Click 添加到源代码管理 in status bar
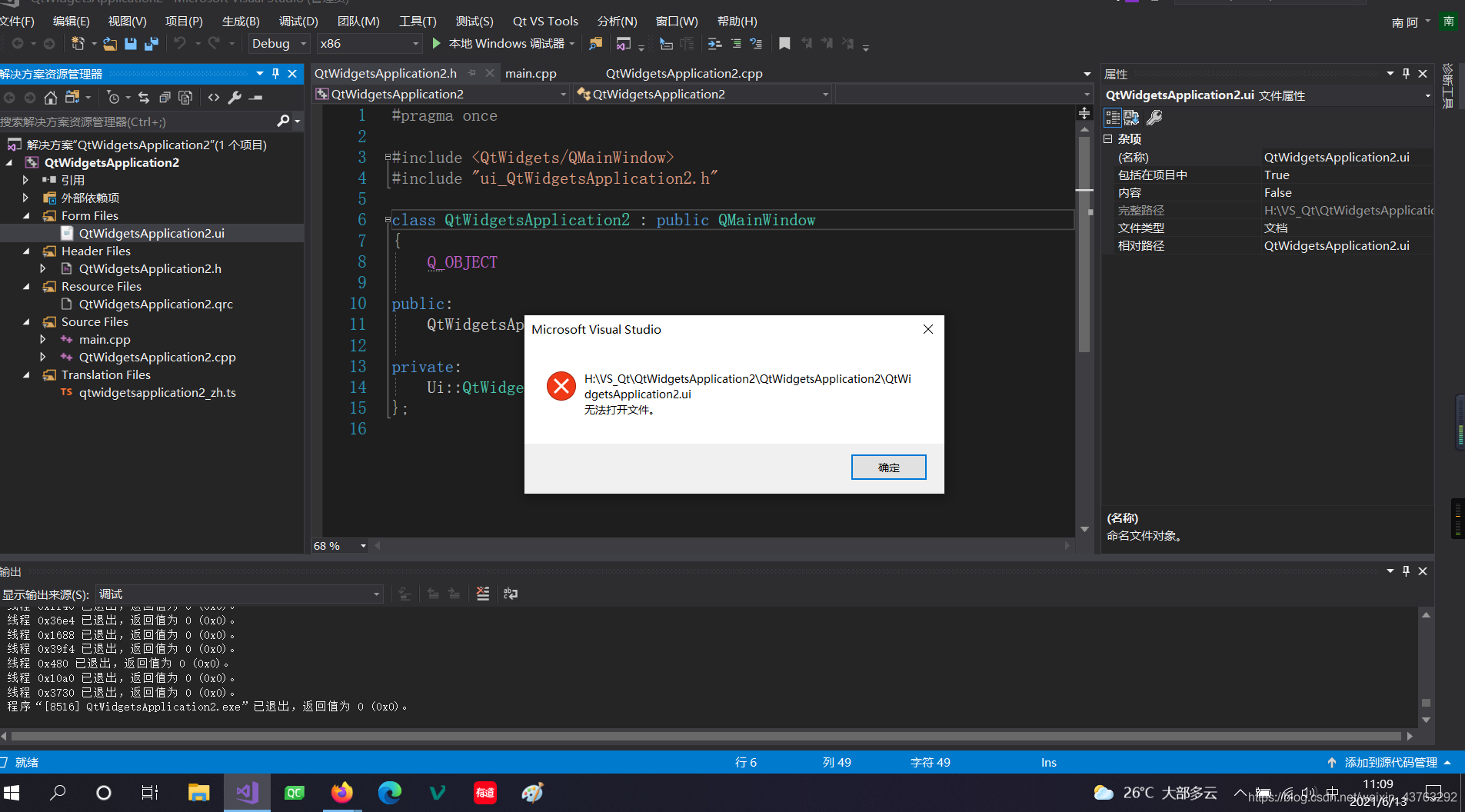 tap(1390, 763)
